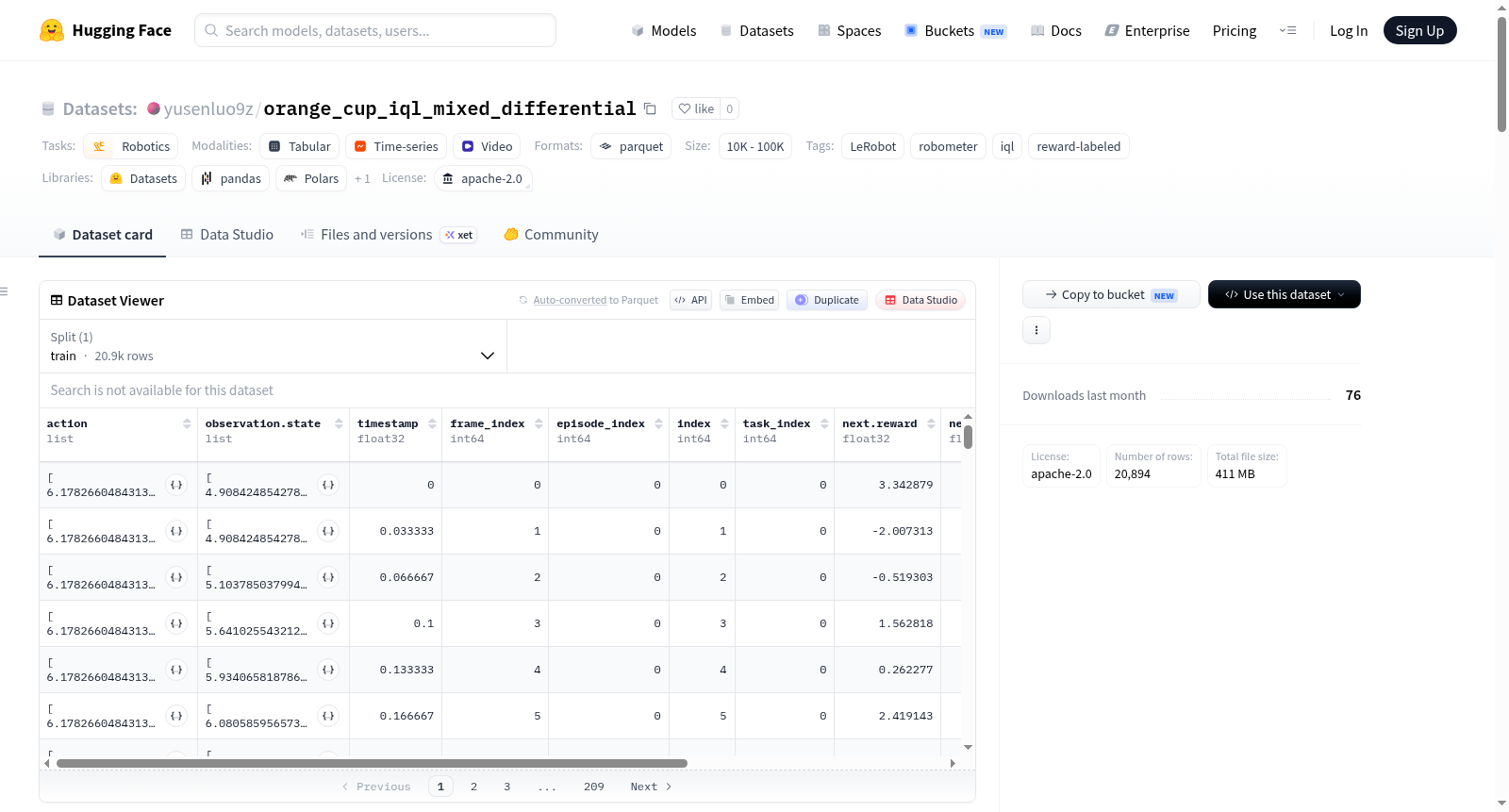
Task: Open Data Studio from the viewer toolbar
Action: [x=920, y=300]
